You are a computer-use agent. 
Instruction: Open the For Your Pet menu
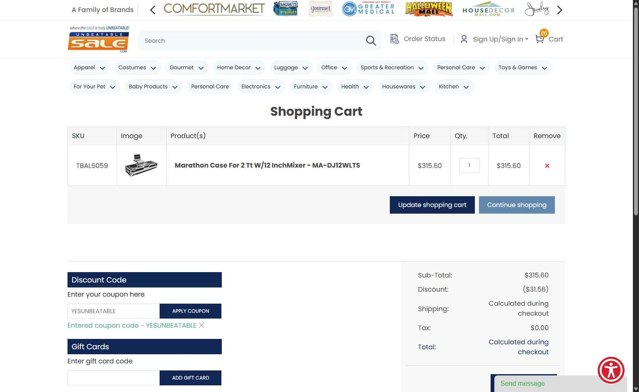pos(94,87)
